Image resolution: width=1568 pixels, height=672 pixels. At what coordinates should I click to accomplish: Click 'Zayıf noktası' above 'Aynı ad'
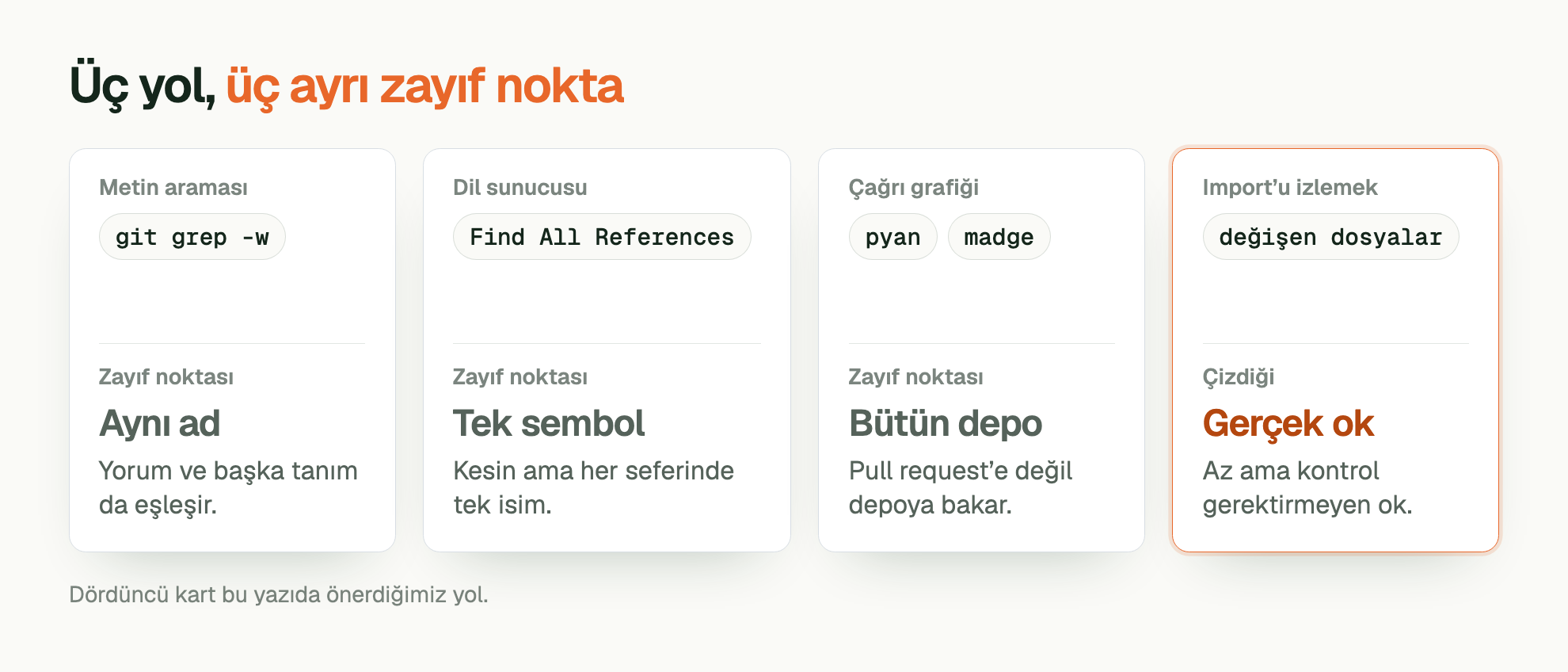[x=166, y=377]
